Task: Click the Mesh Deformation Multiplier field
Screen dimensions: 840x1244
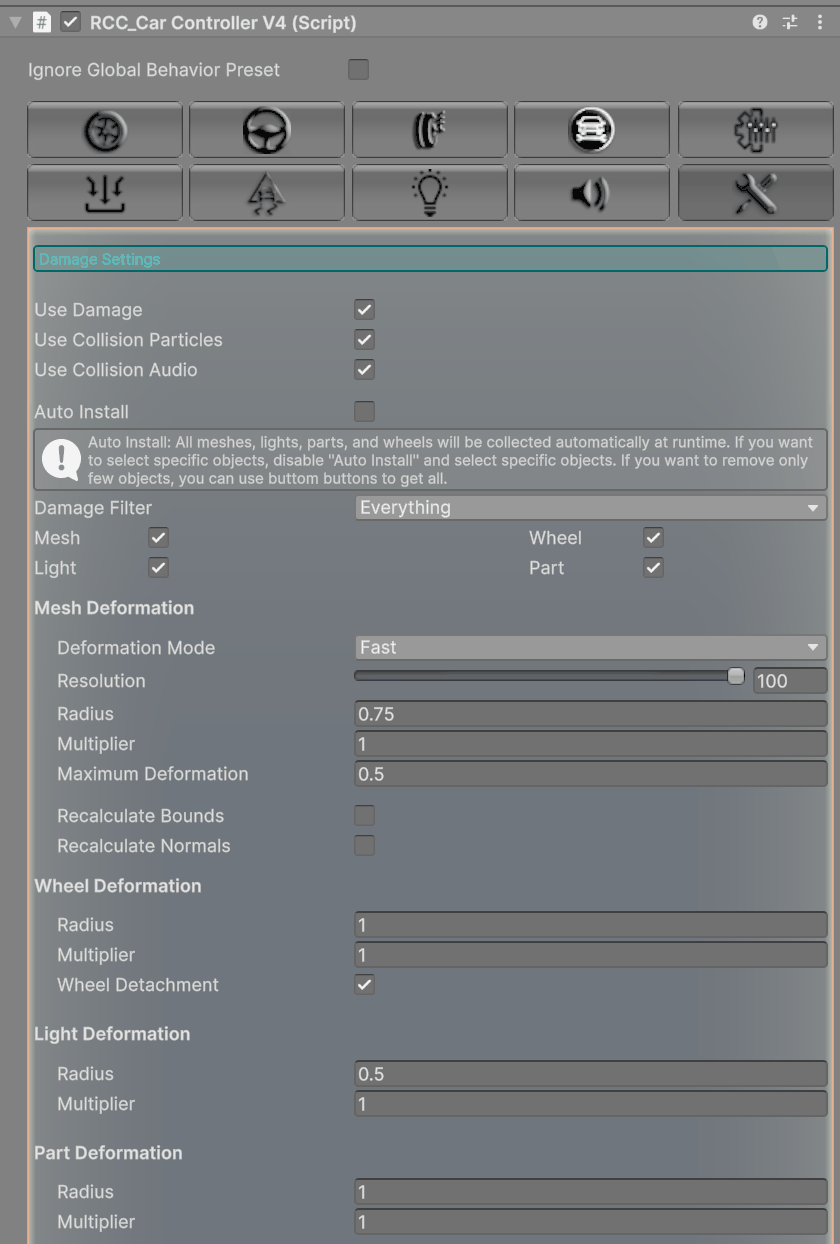Action: tap(591, 744)
